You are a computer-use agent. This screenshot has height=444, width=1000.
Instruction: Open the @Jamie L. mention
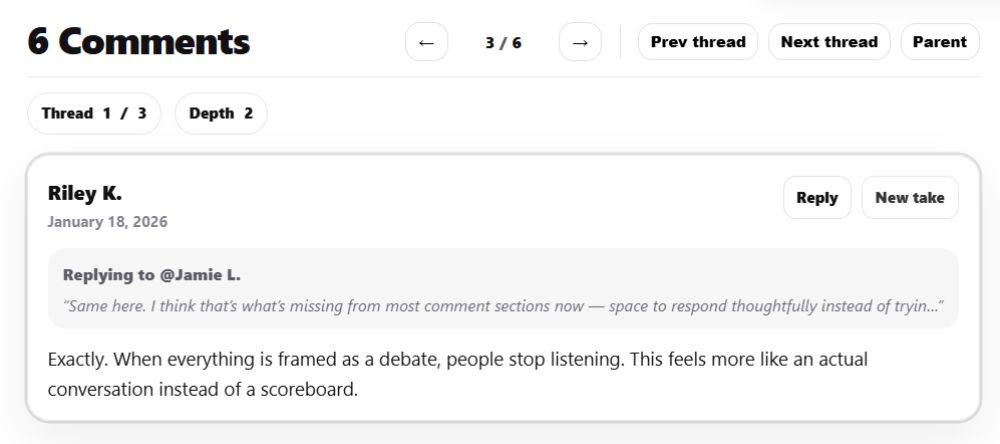tap(200, 275)
